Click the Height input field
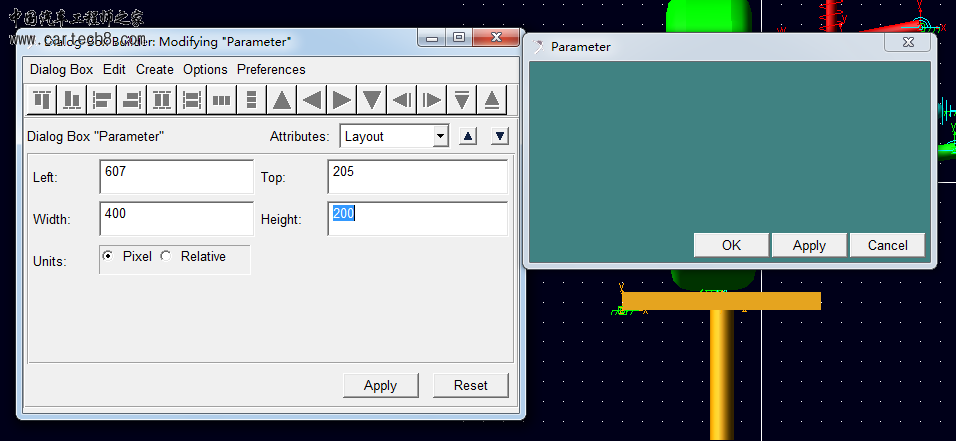 (418, 219)
